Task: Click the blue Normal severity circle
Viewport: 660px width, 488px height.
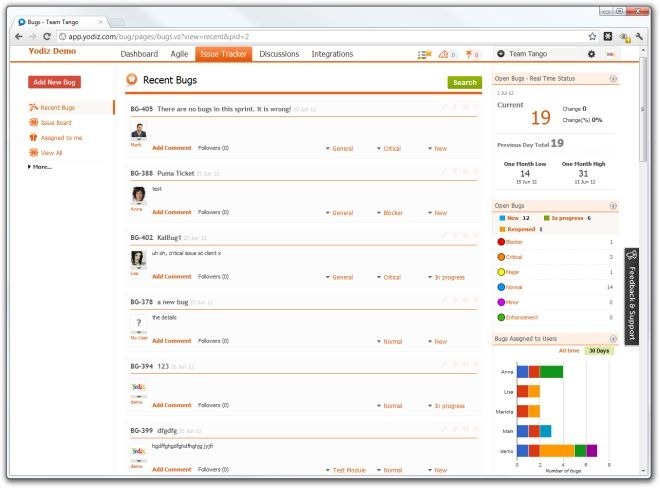Action: pos(501,287)
